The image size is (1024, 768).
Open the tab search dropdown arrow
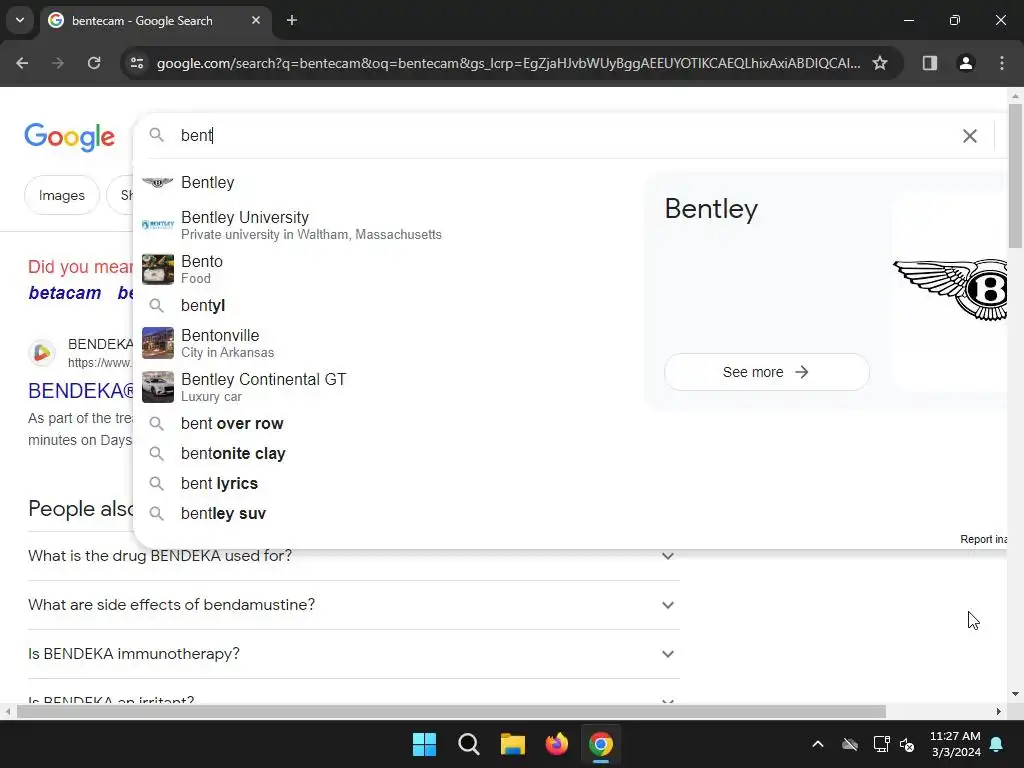click(x=20, y=20)
